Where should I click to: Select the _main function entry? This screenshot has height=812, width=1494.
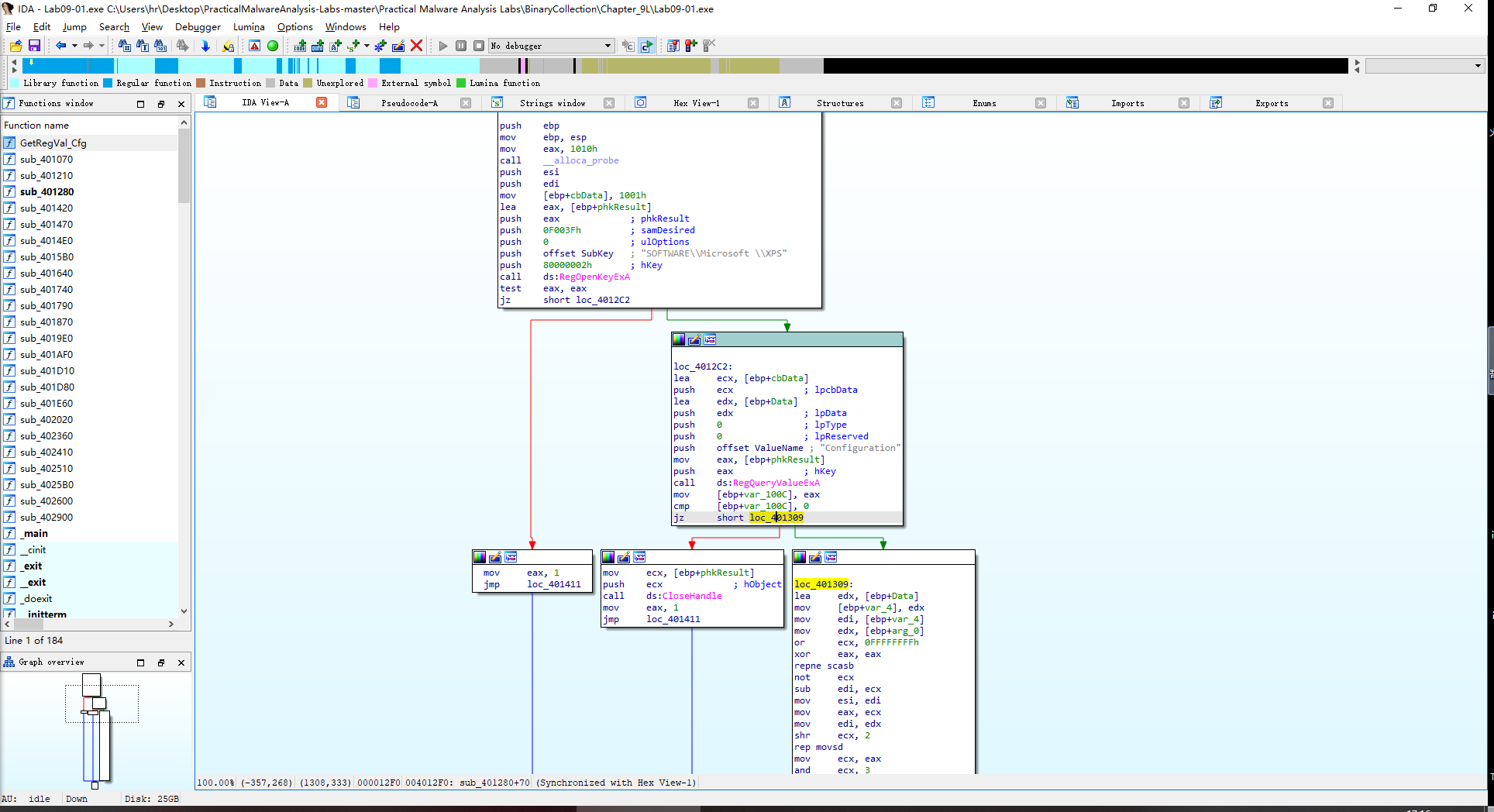[34, 533]
